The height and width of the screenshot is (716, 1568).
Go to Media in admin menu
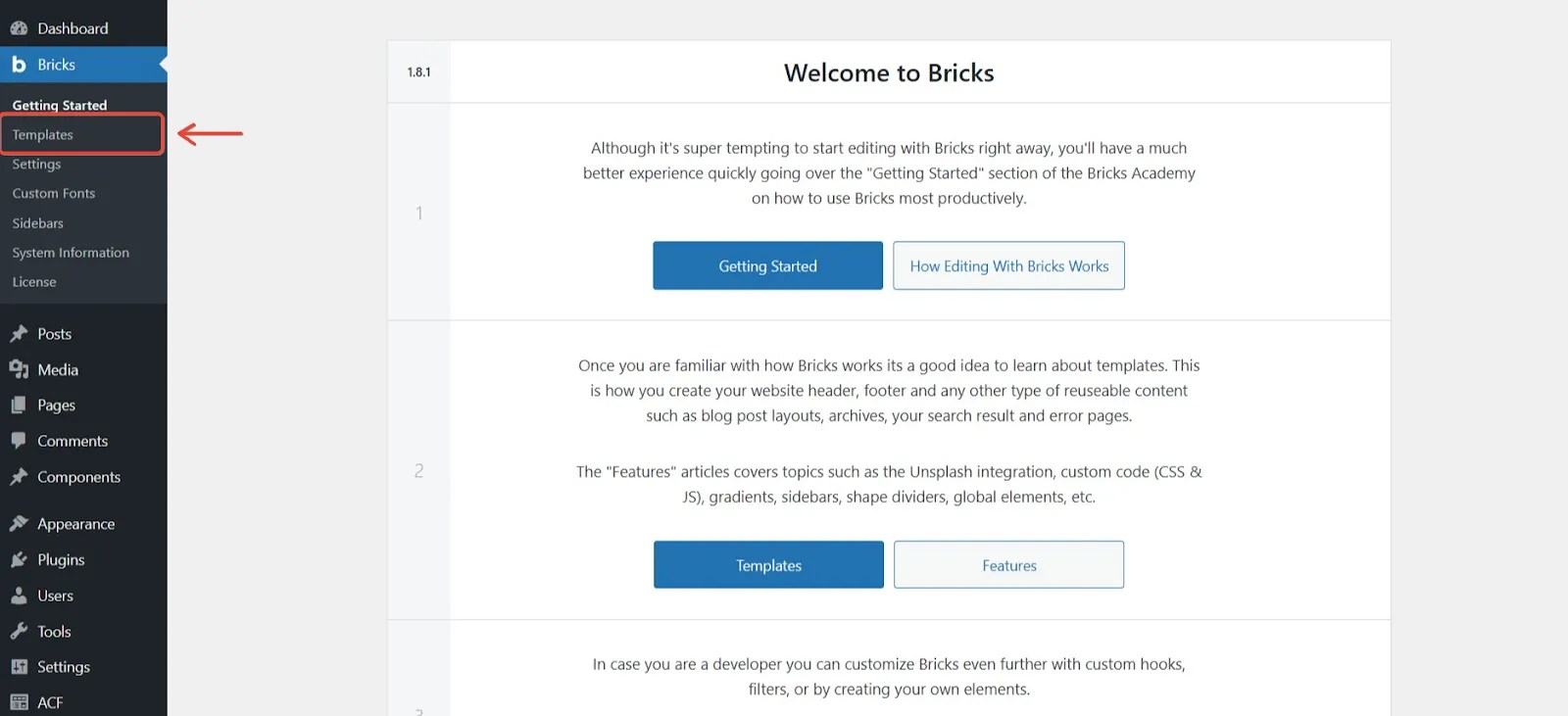[83, 369]
